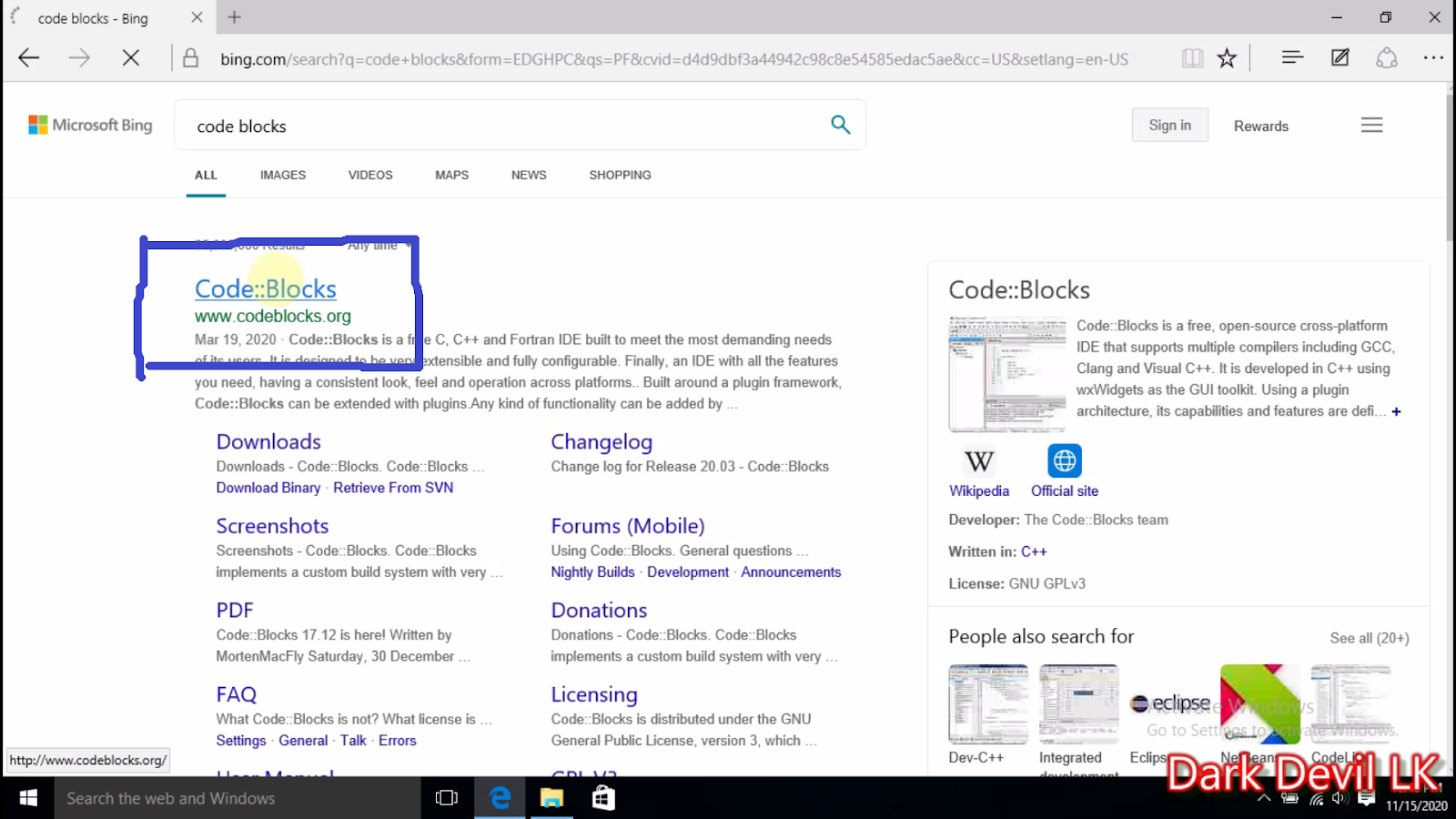Click the C++ link beside Written in
The image size is (1456, 819).
(1034, 551)
